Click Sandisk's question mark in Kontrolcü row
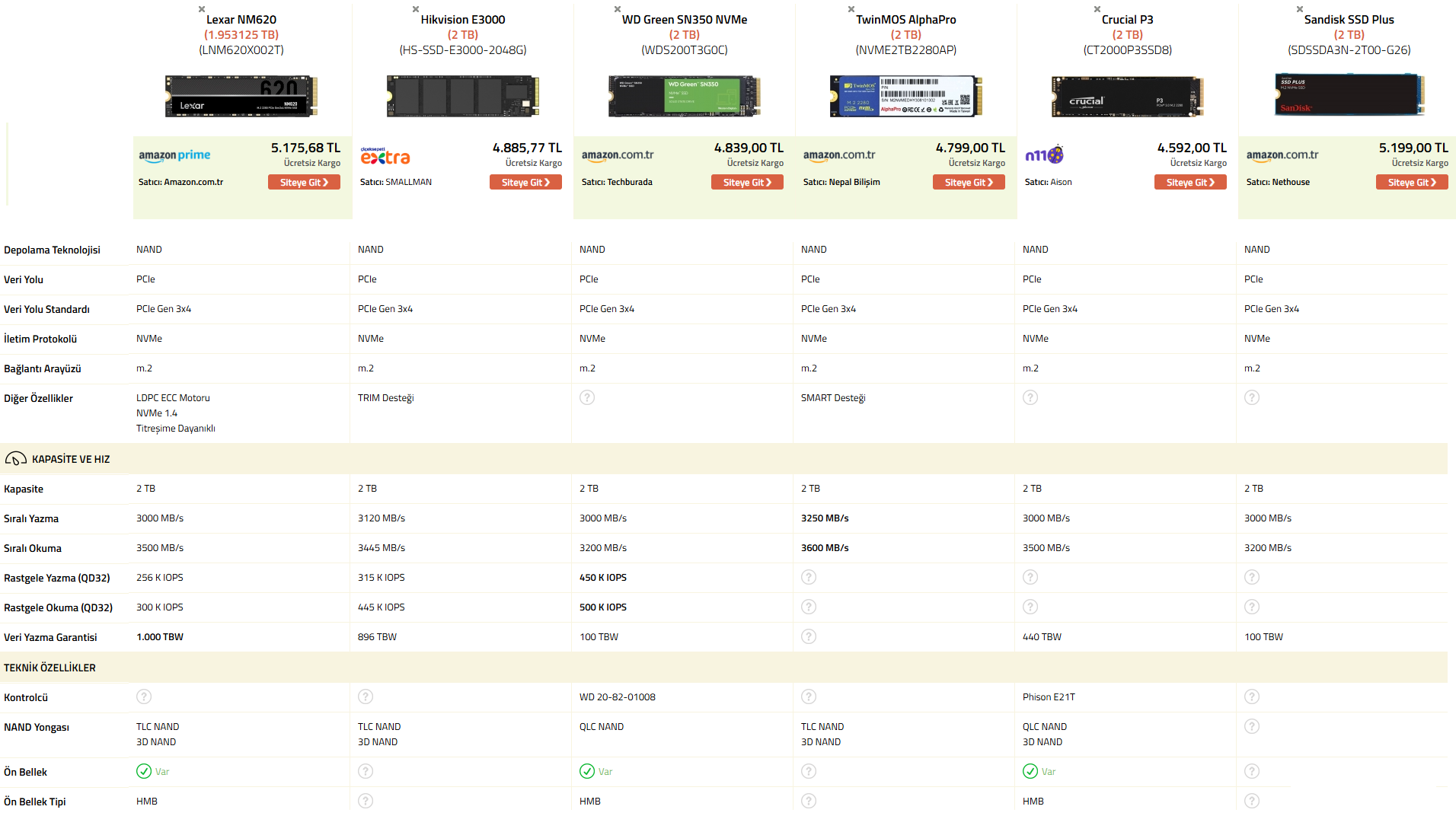This screenshot has width=1456, height=816. pyautogui.click(x=1252, y=696)
